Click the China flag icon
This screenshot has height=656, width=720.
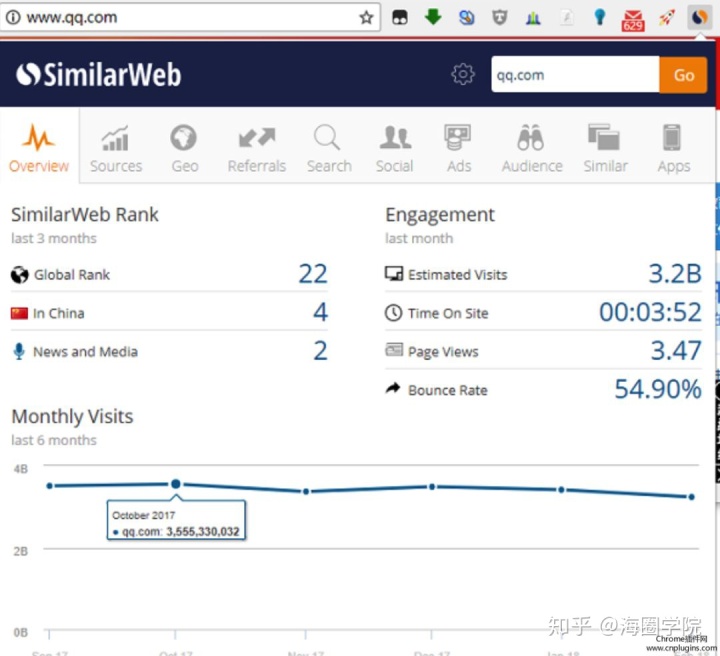click(19, 314)
